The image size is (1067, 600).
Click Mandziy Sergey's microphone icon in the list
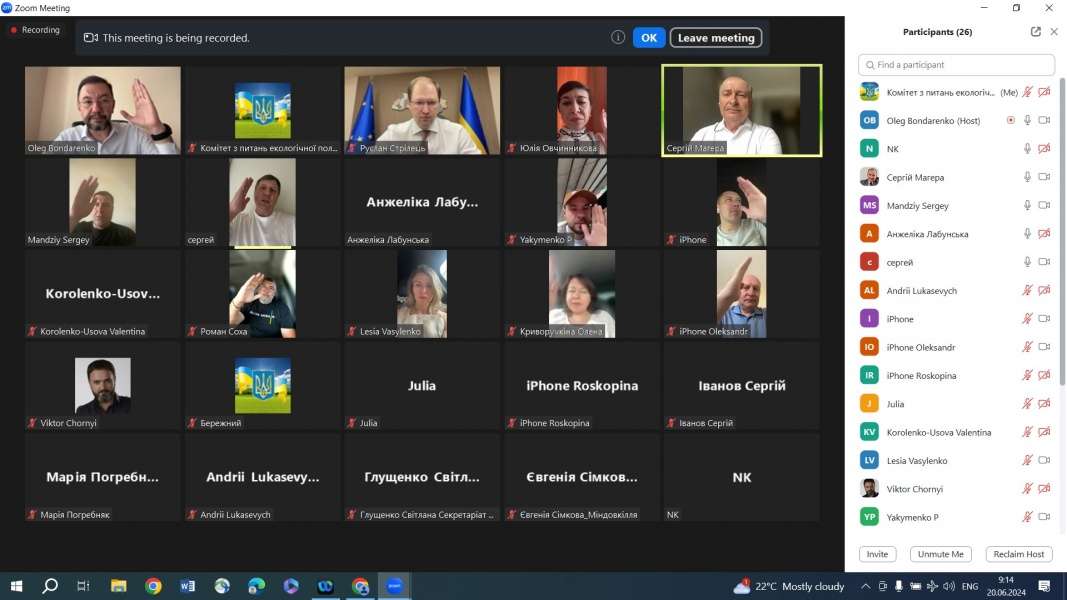pos(1027,206)
